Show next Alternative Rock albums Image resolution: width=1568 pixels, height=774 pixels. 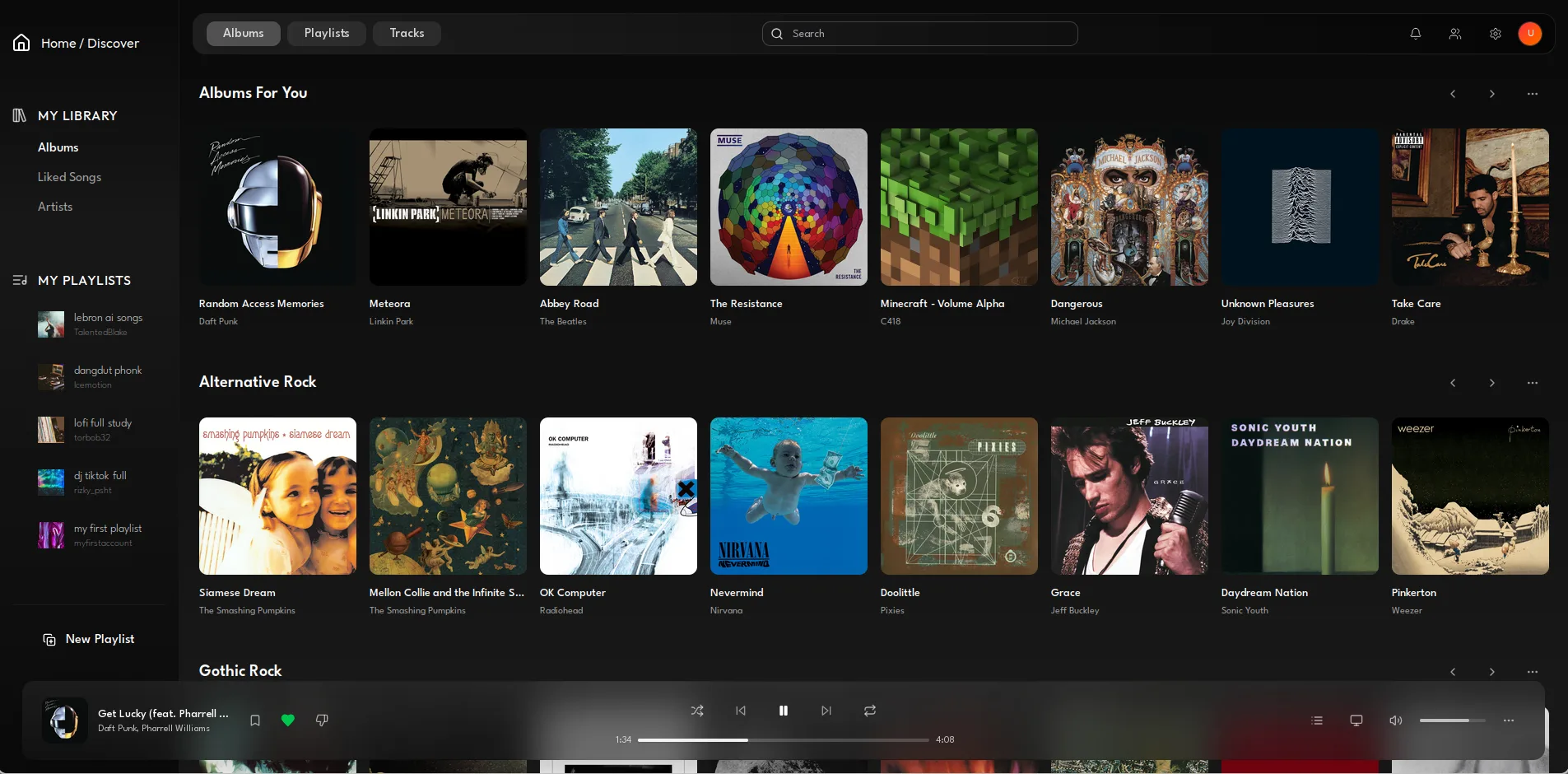[1492, 383]
